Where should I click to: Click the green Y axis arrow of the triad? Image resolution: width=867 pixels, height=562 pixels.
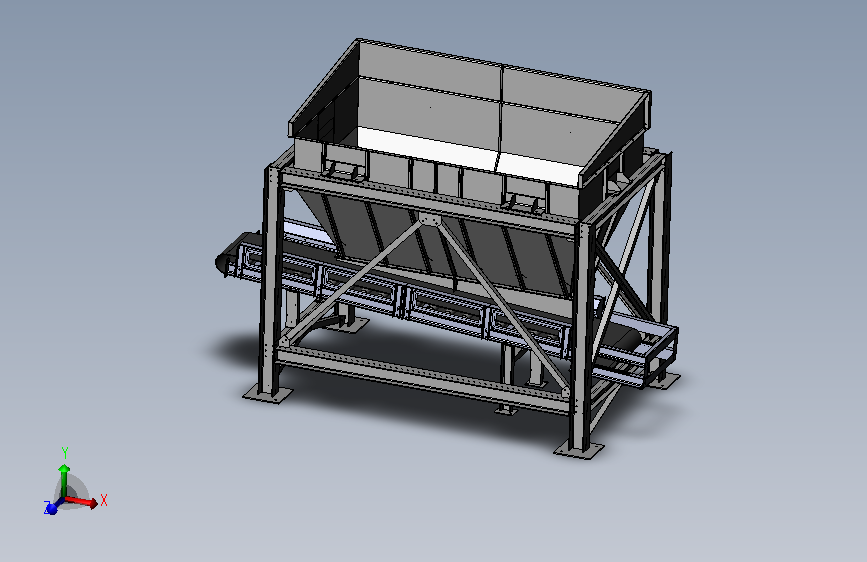(x=64, y=480)
